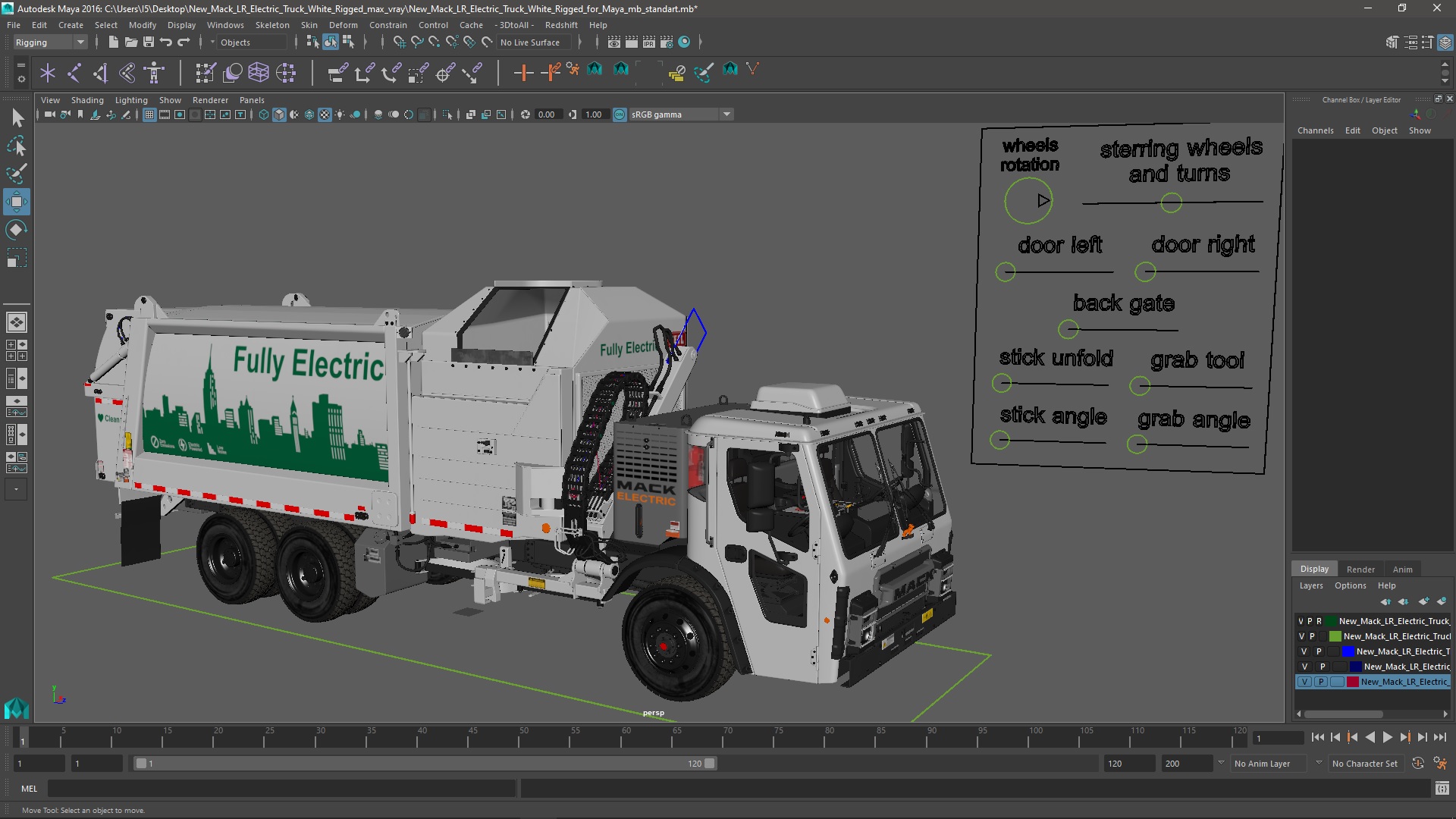Toggle playback P on dark navy layer
Screen dimensions: 1456x819
pos(1323,667)
